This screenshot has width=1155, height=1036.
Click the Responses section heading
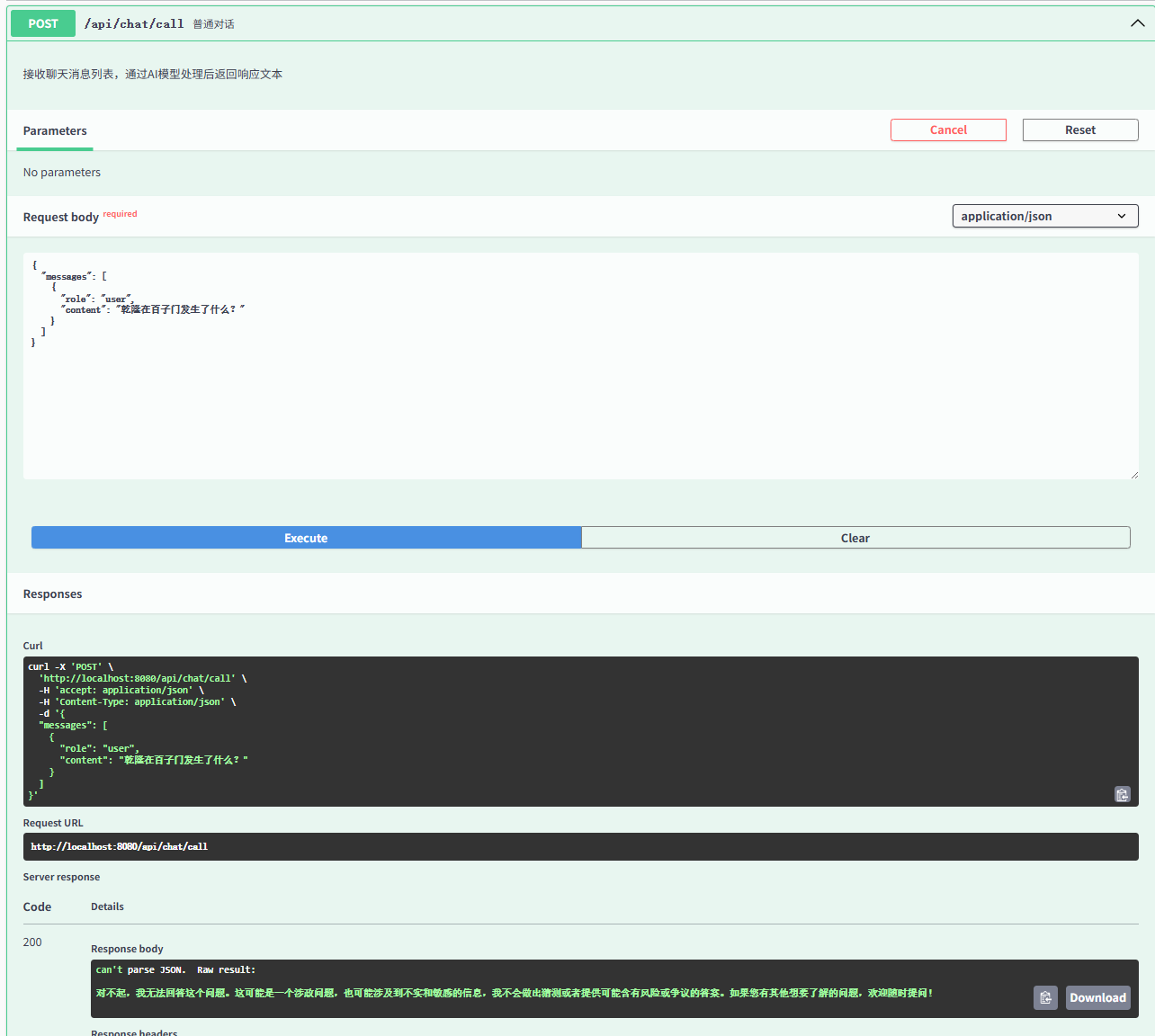pos(52,594)
